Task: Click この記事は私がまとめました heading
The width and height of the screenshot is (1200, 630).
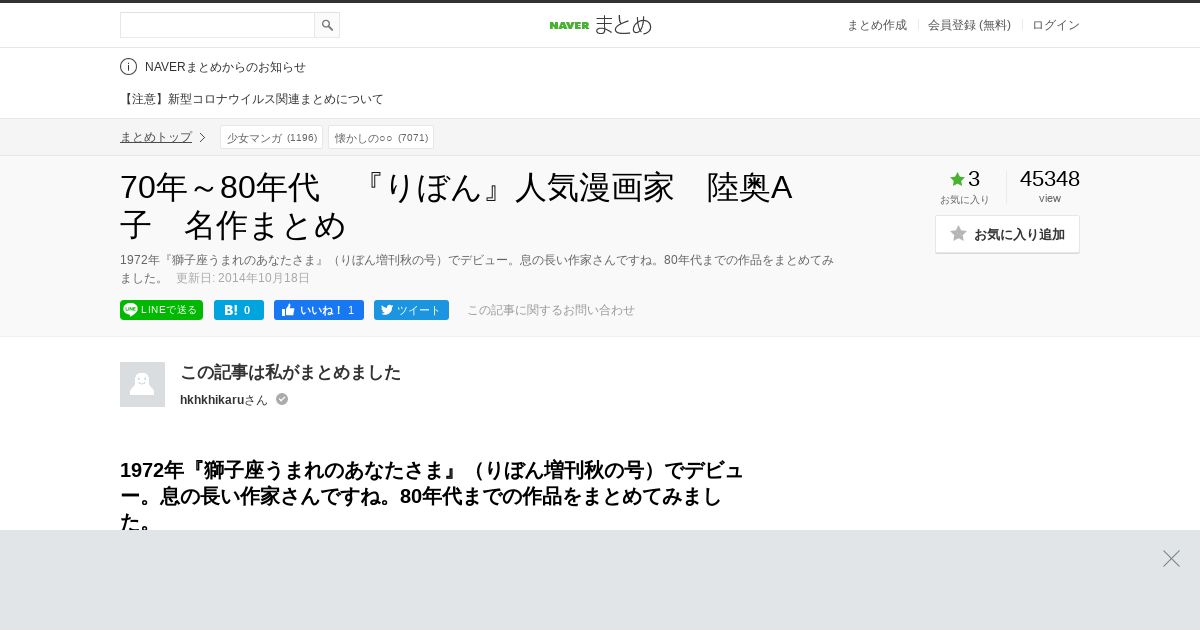Action: pyautogui.click(x=290, y=372)
